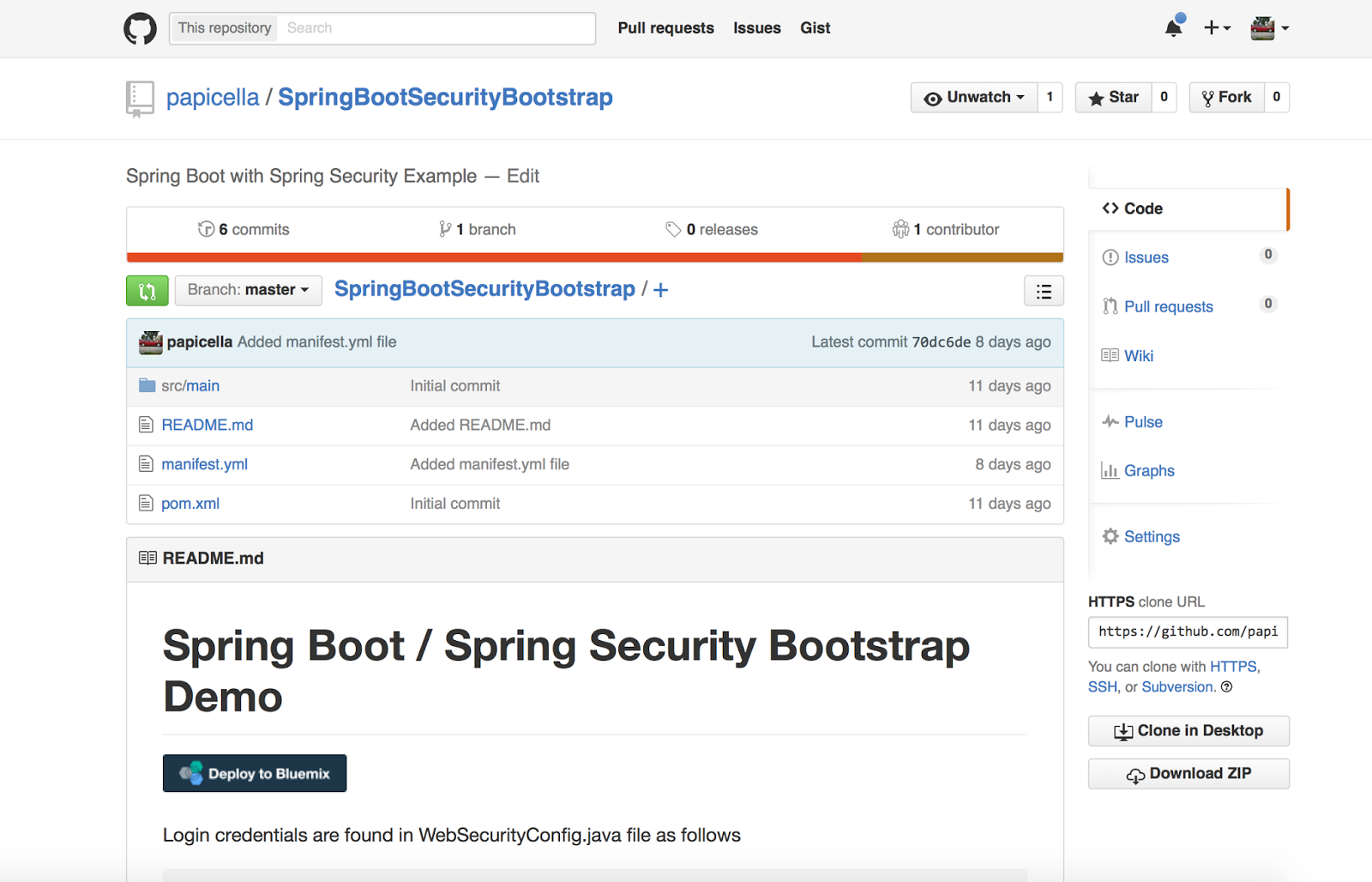Open the 1 contributor link
Screen dimensions: 1372x882
(946, 229)
